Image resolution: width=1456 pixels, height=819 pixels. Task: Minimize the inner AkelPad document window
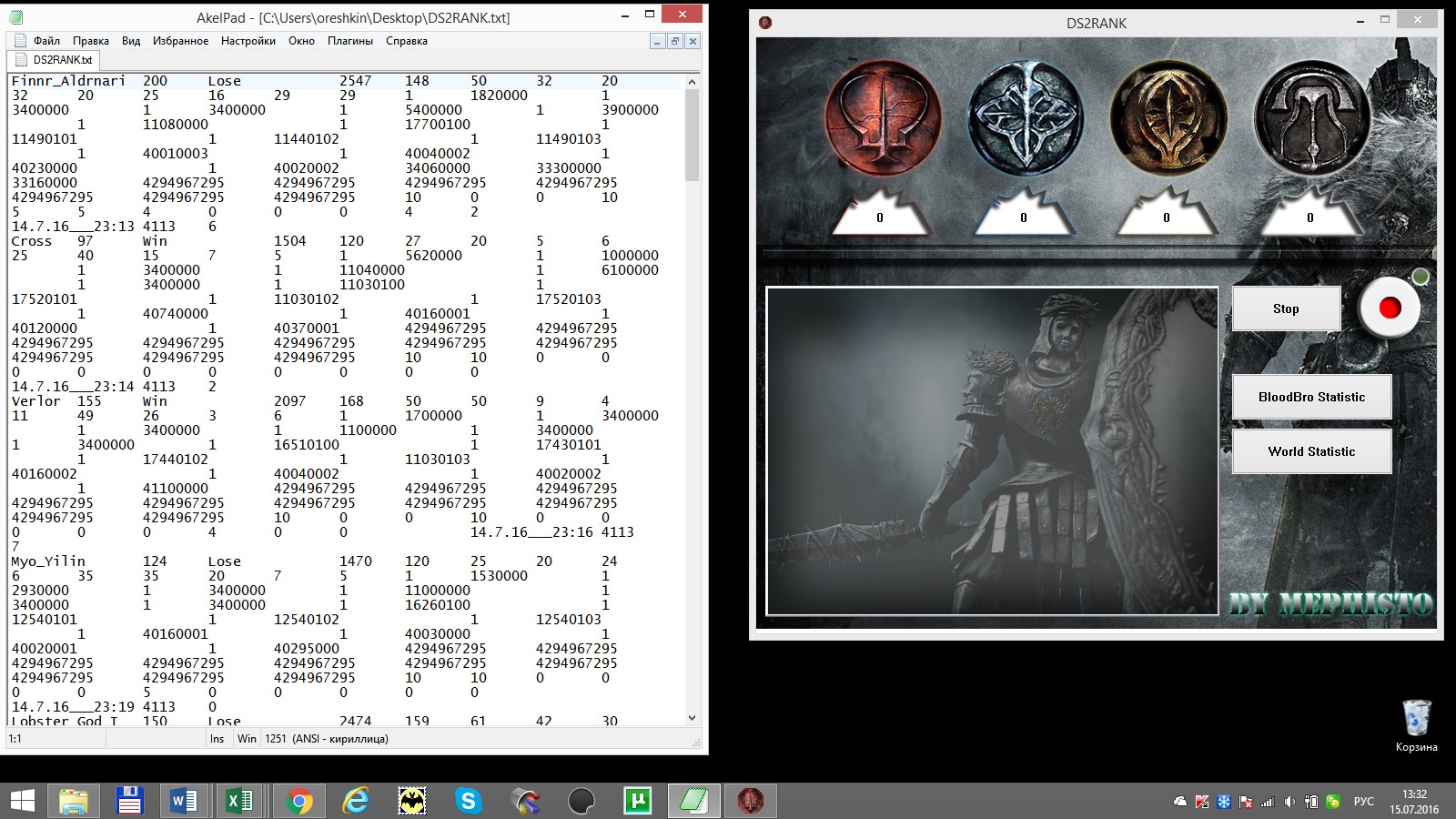tap(657, 41)
